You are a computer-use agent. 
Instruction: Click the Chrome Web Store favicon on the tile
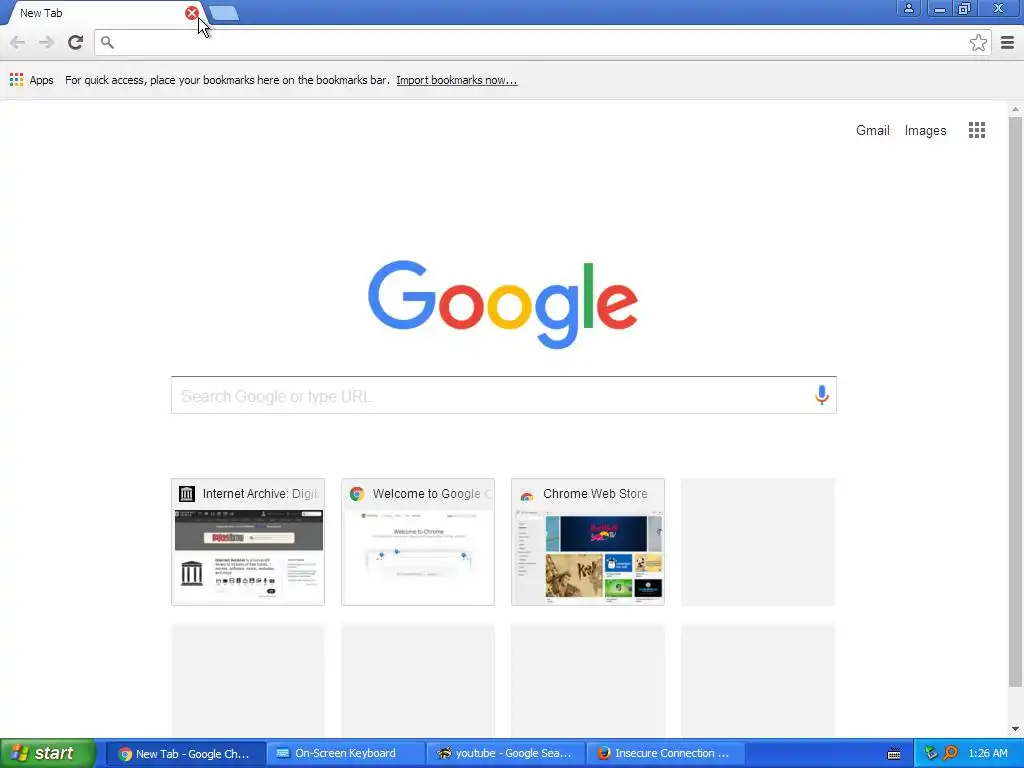coord(526,494)
